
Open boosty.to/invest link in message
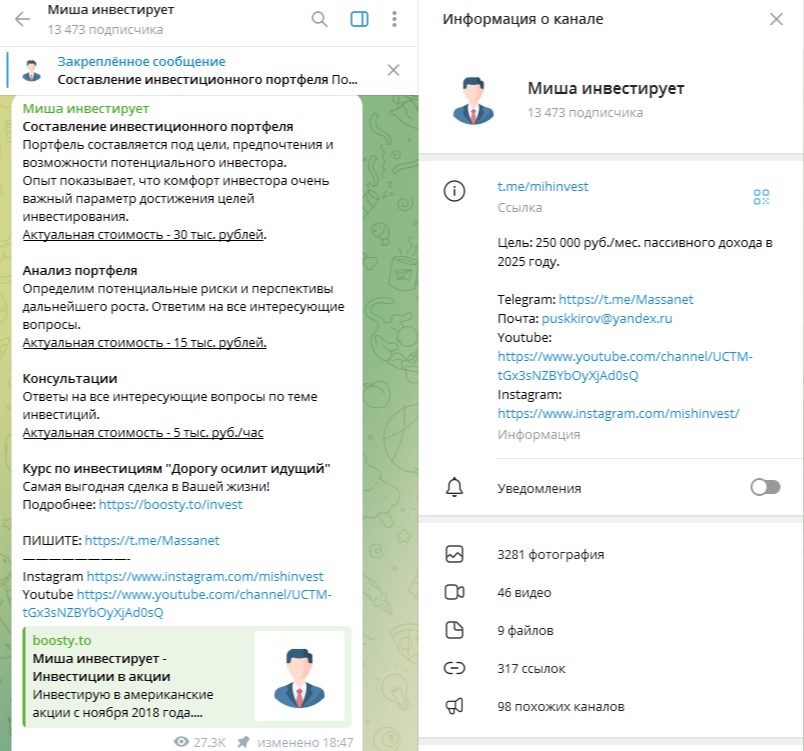(170, 504)
